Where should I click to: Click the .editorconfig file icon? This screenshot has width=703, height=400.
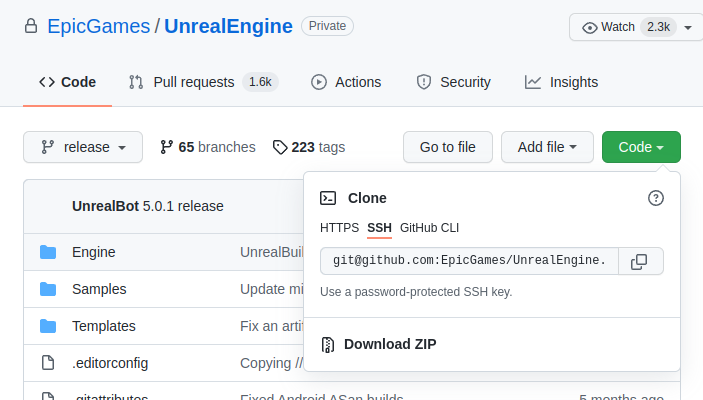pyautogui.click(x=48, y=362)
